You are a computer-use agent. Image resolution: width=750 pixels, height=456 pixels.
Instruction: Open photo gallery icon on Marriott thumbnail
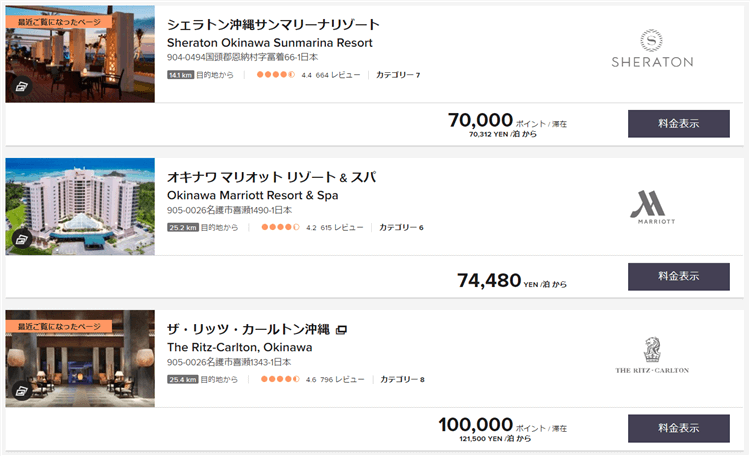[x=20, y=240]
